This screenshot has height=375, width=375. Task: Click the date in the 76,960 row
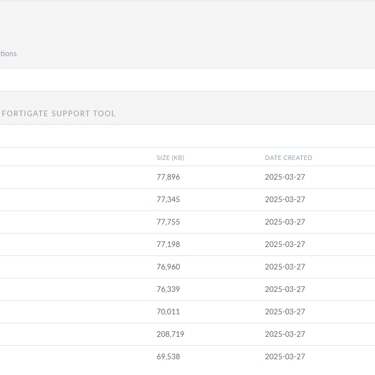(285, 267)
